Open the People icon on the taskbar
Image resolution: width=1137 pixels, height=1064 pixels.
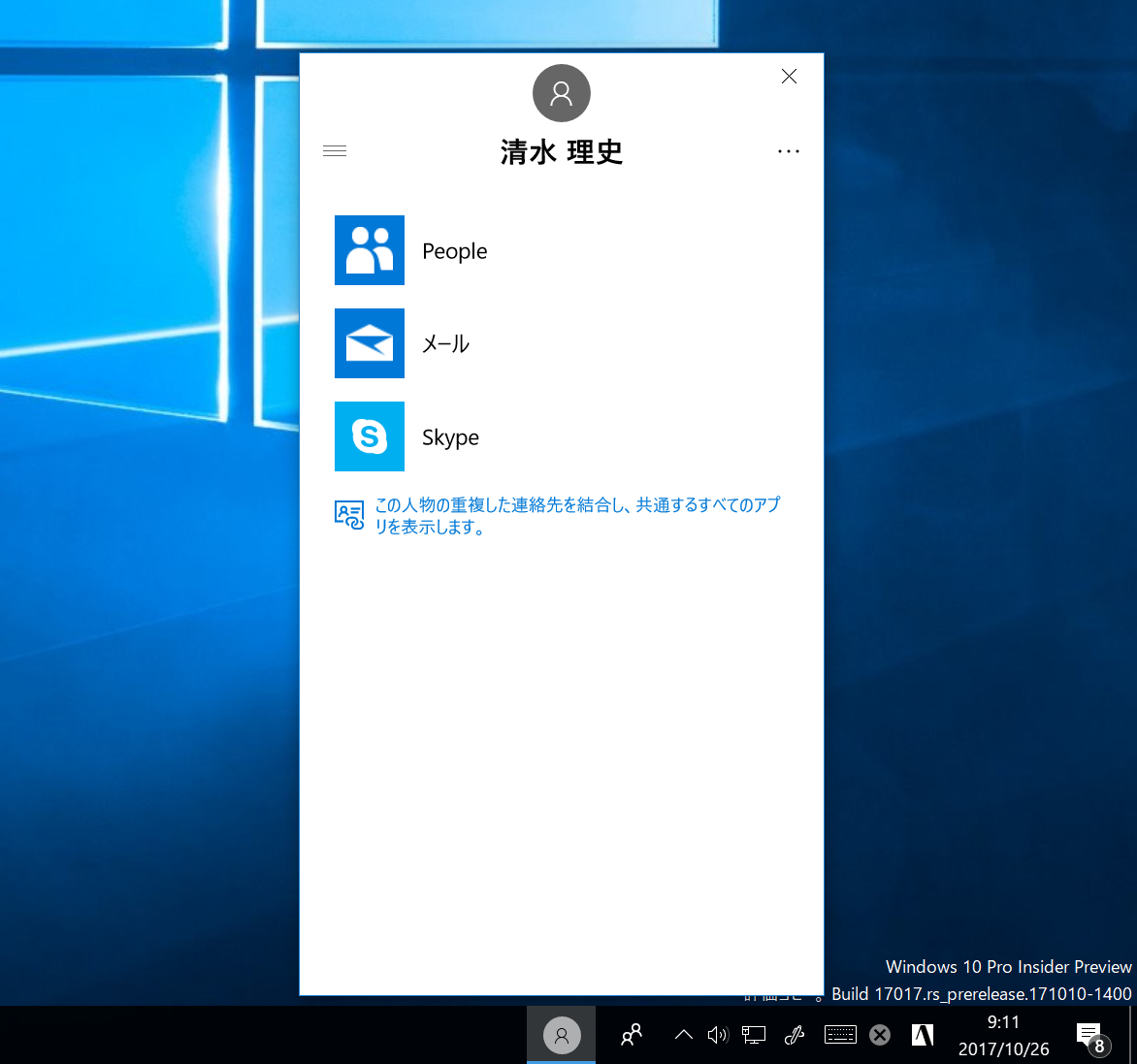(x=632, y=1034)
